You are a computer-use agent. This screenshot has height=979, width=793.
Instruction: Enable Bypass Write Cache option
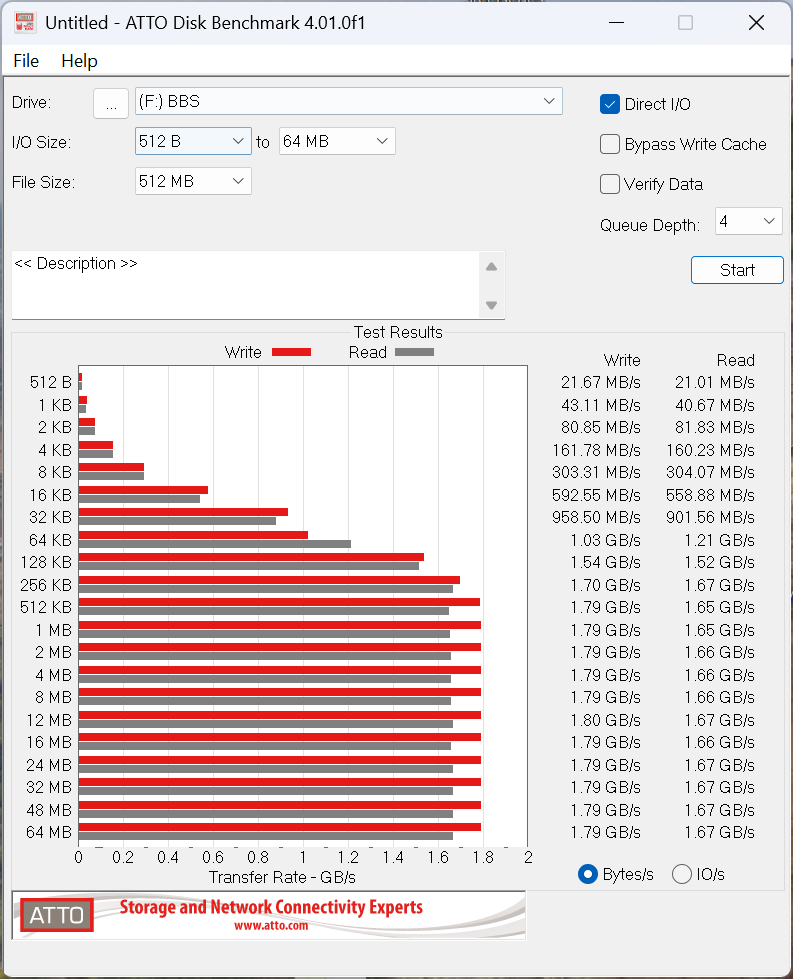coord(610,144)
